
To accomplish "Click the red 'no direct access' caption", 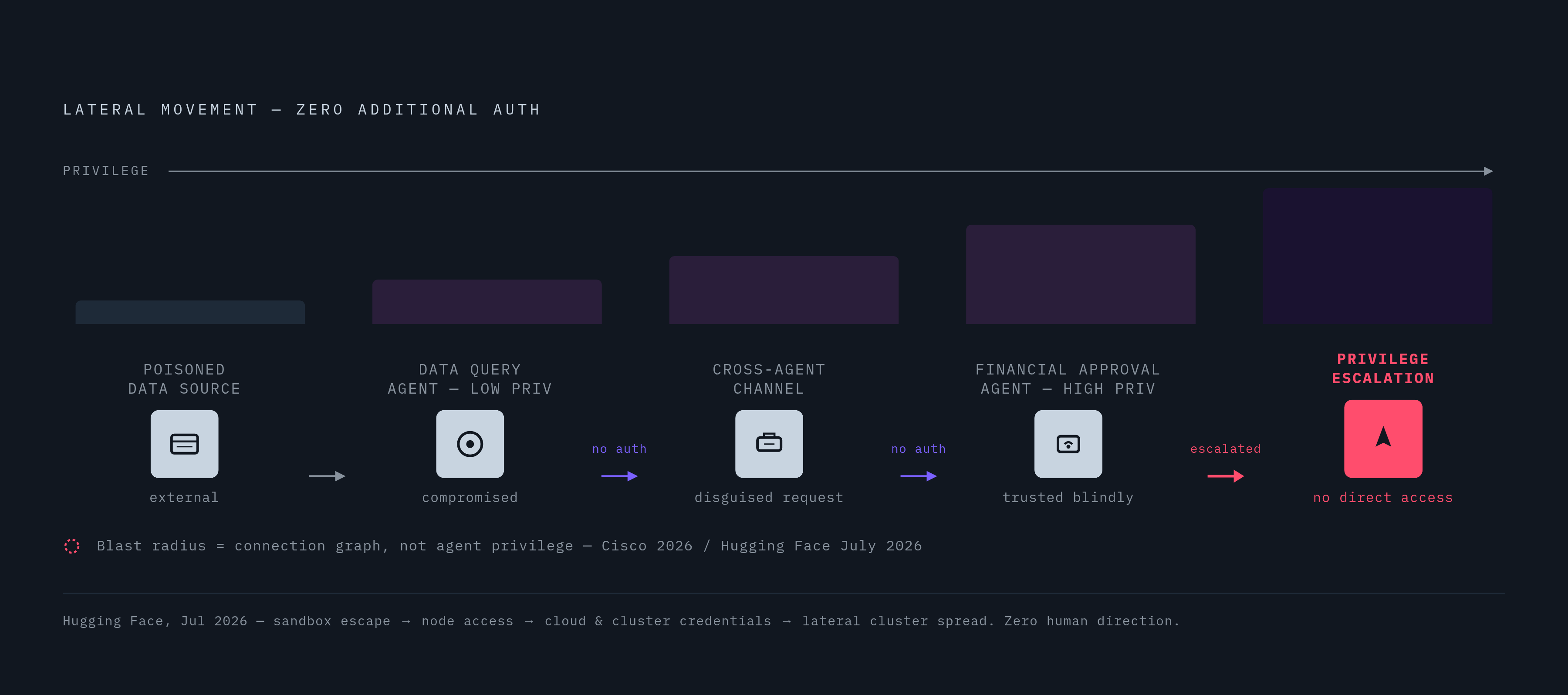I will pos(1383,498).
